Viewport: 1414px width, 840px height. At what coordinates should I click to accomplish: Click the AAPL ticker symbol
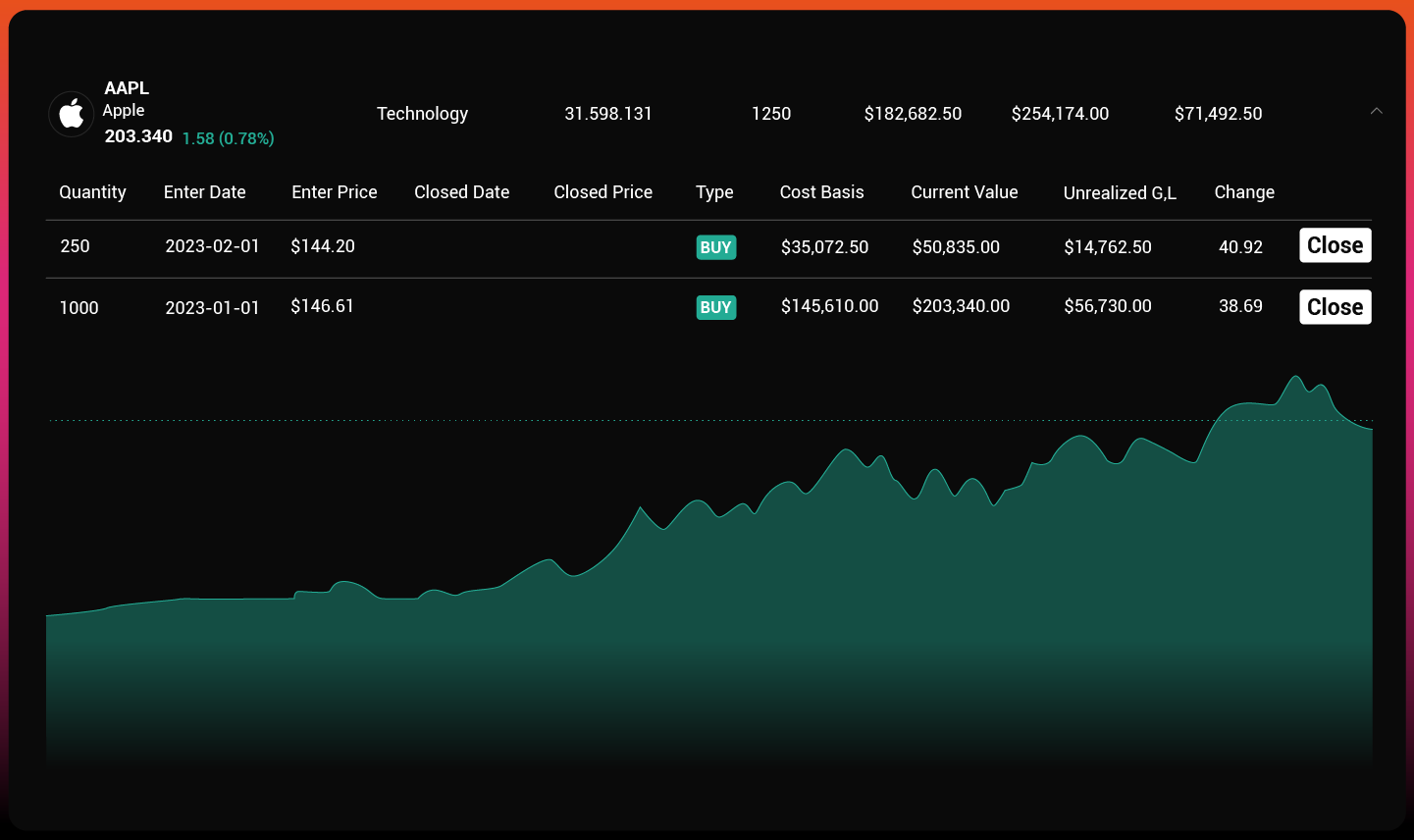[x=127, y=88]
